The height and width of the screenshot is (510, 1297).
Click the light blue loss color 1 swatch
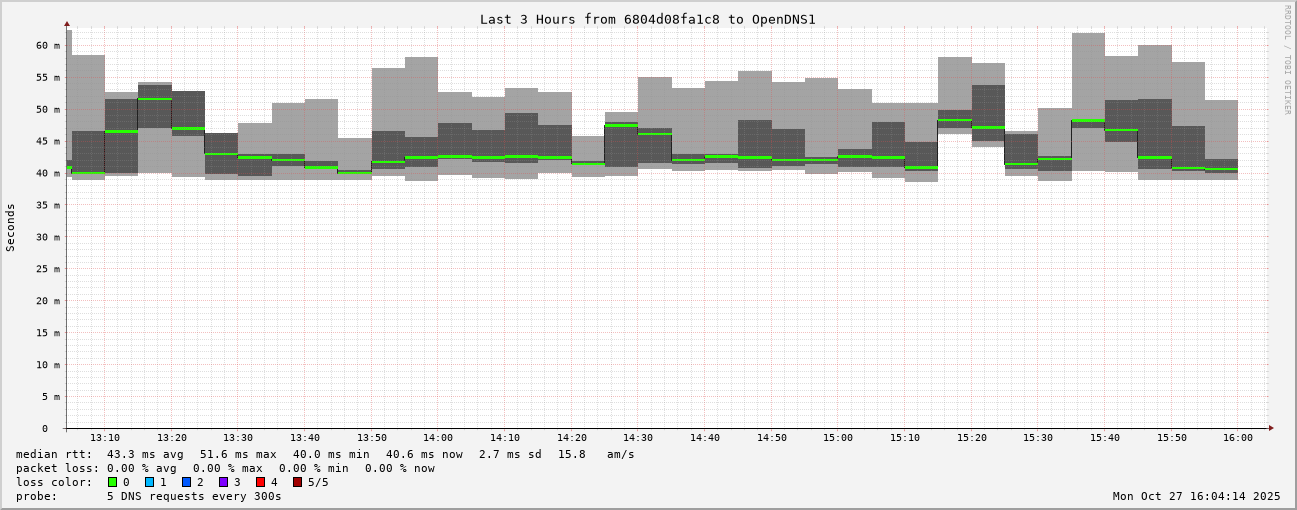click(x=150, y=482)
